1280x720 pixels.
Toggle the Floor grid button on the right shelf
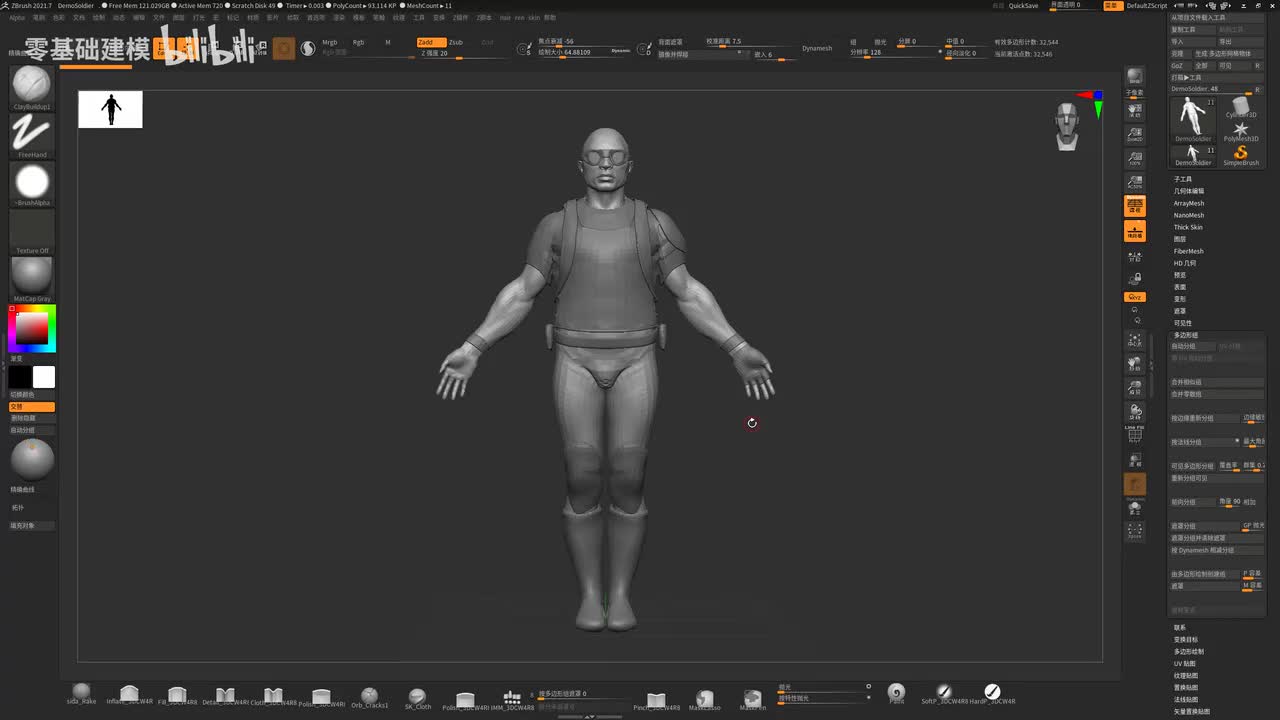(1135, 232)
